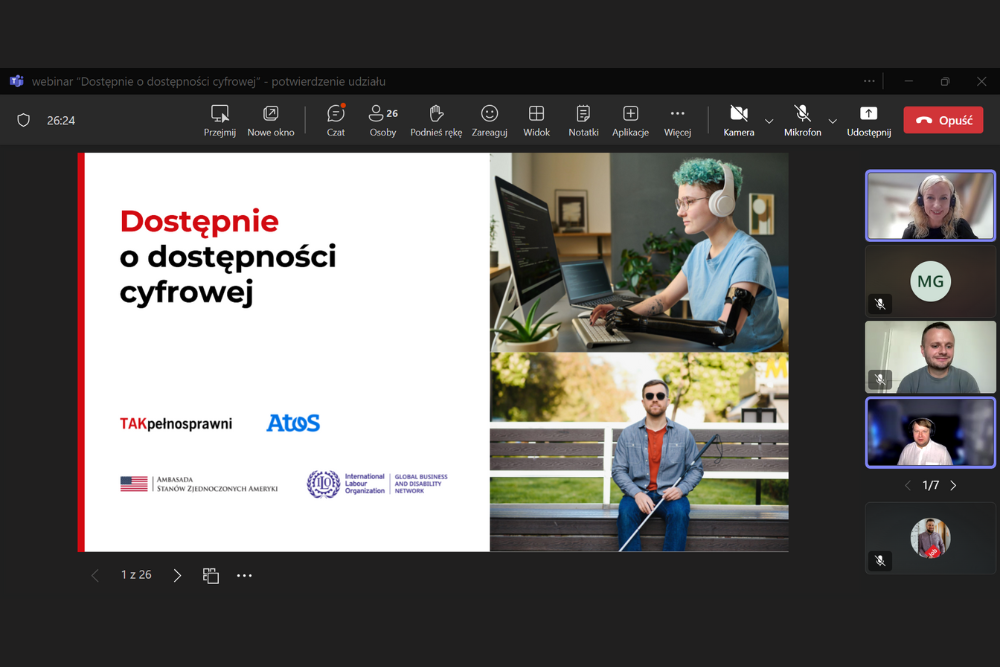The image size is (1000, 667).
Task: Open meeting Notatki
Action: [583, 121]
